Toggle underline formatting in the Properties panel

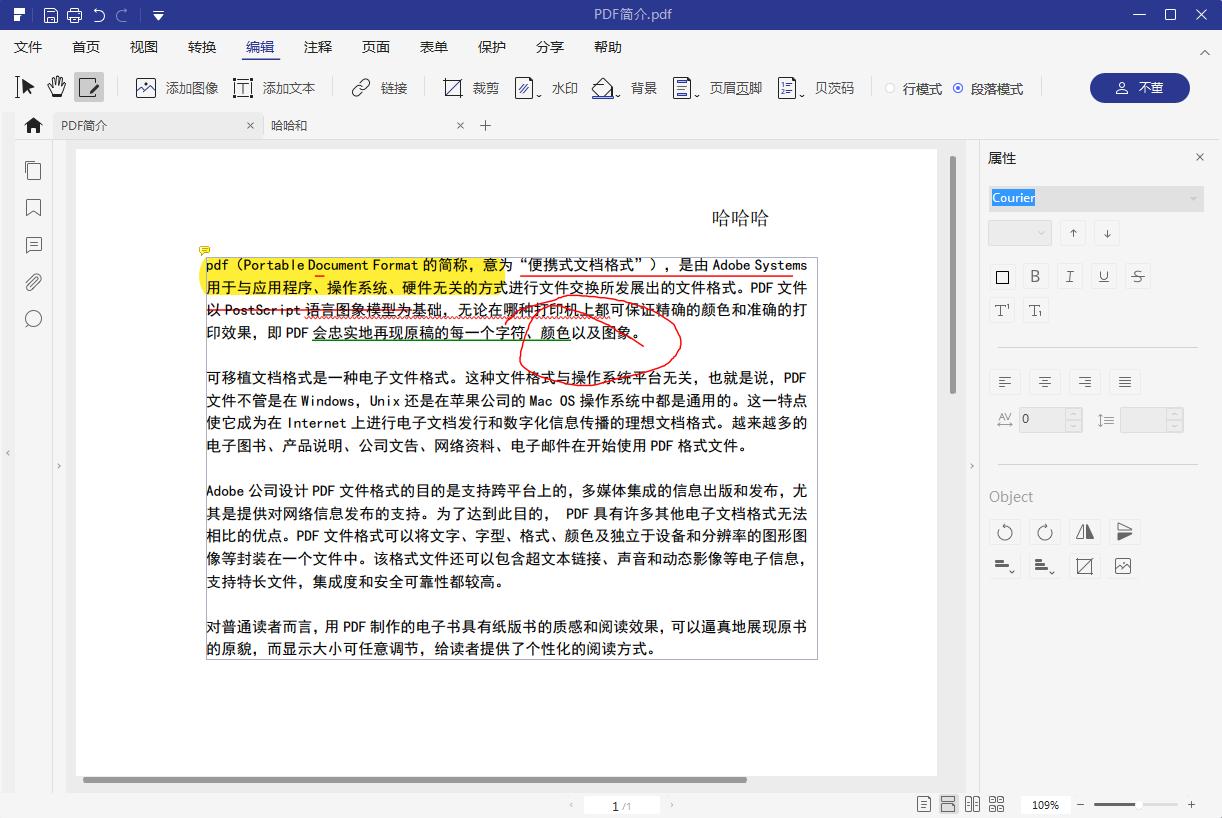[1103, 276]
